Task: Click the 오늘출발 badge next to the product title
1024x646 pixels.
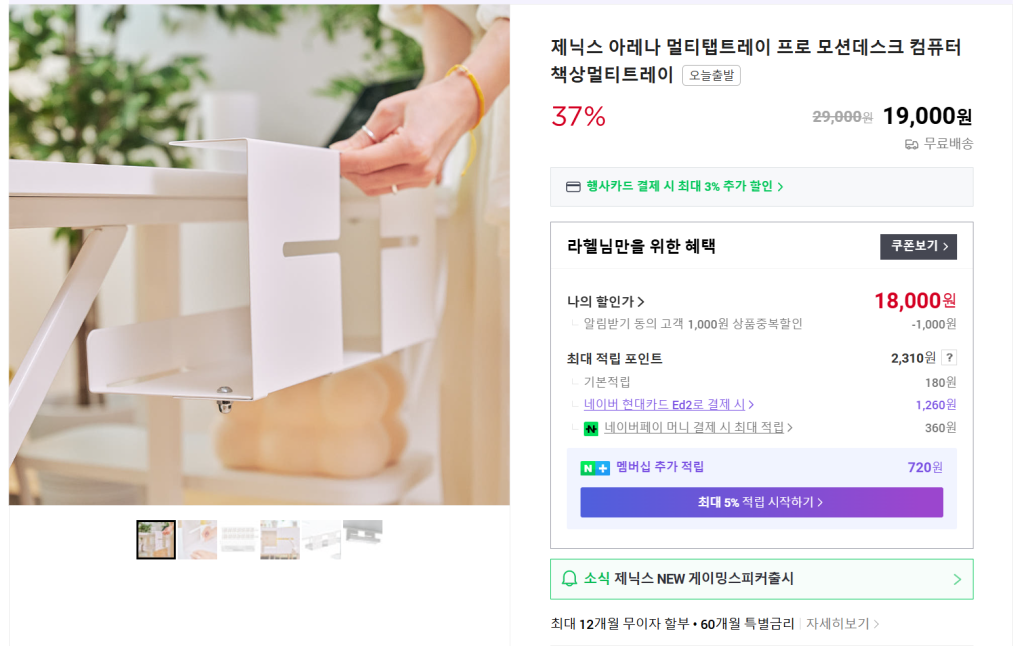Action: pyautogui.click(x=711, y=76)
